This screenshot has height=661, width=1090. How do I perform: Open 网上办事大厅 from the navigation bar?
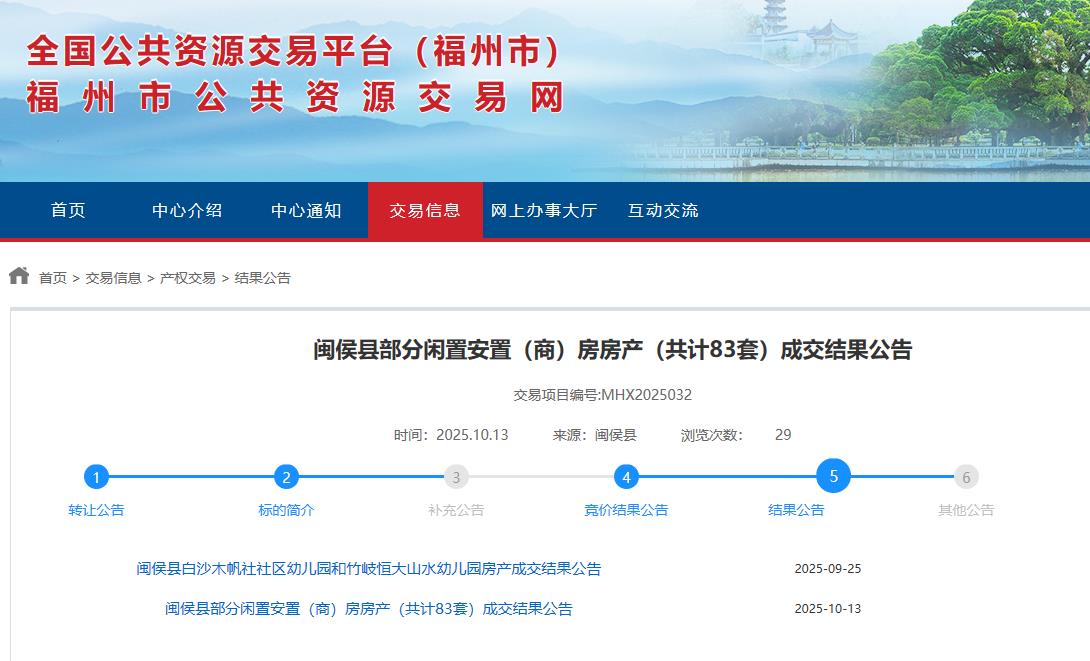544,210
